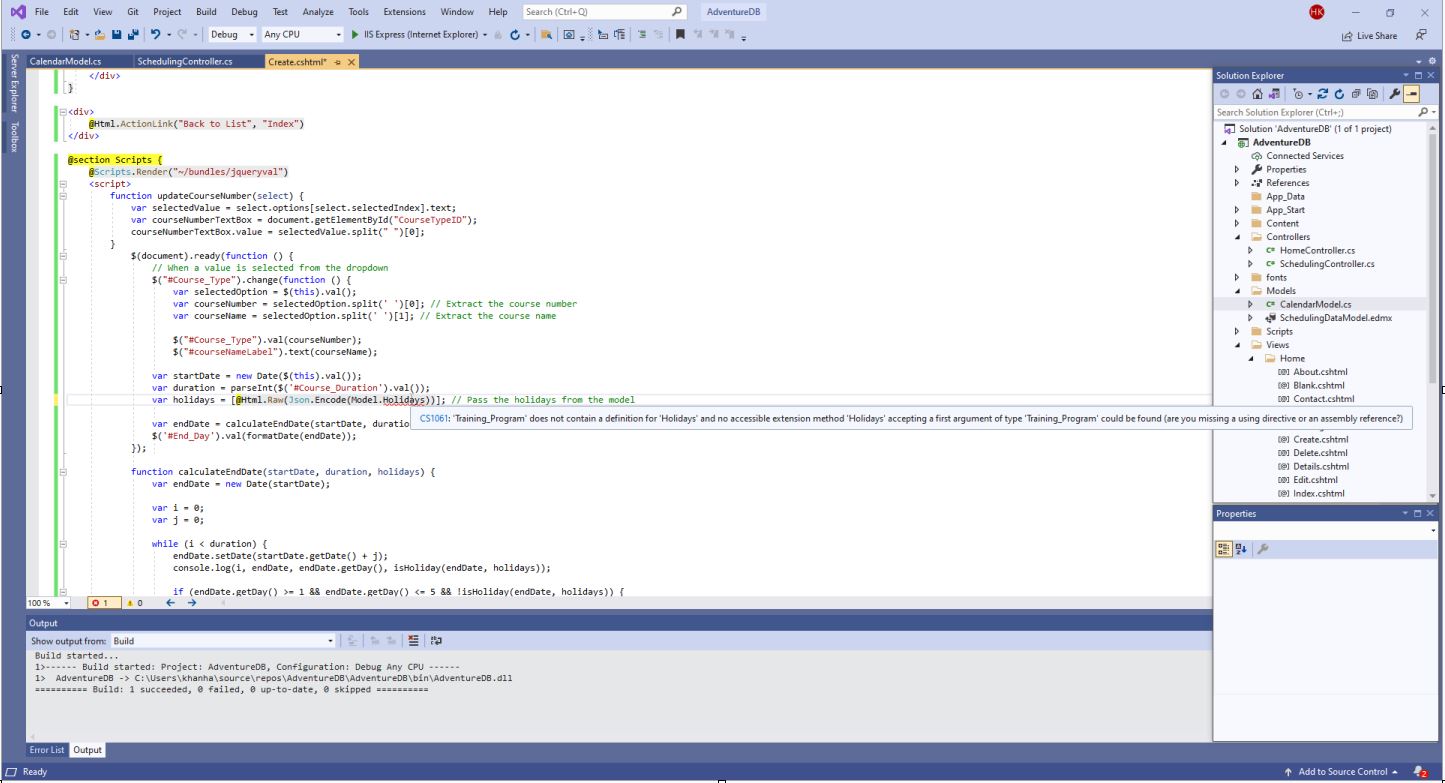Select SchedulingDataModel.edmx in Solution Explorer
The height and width of the screenshot is (783, 1445).
[1328, 318]
